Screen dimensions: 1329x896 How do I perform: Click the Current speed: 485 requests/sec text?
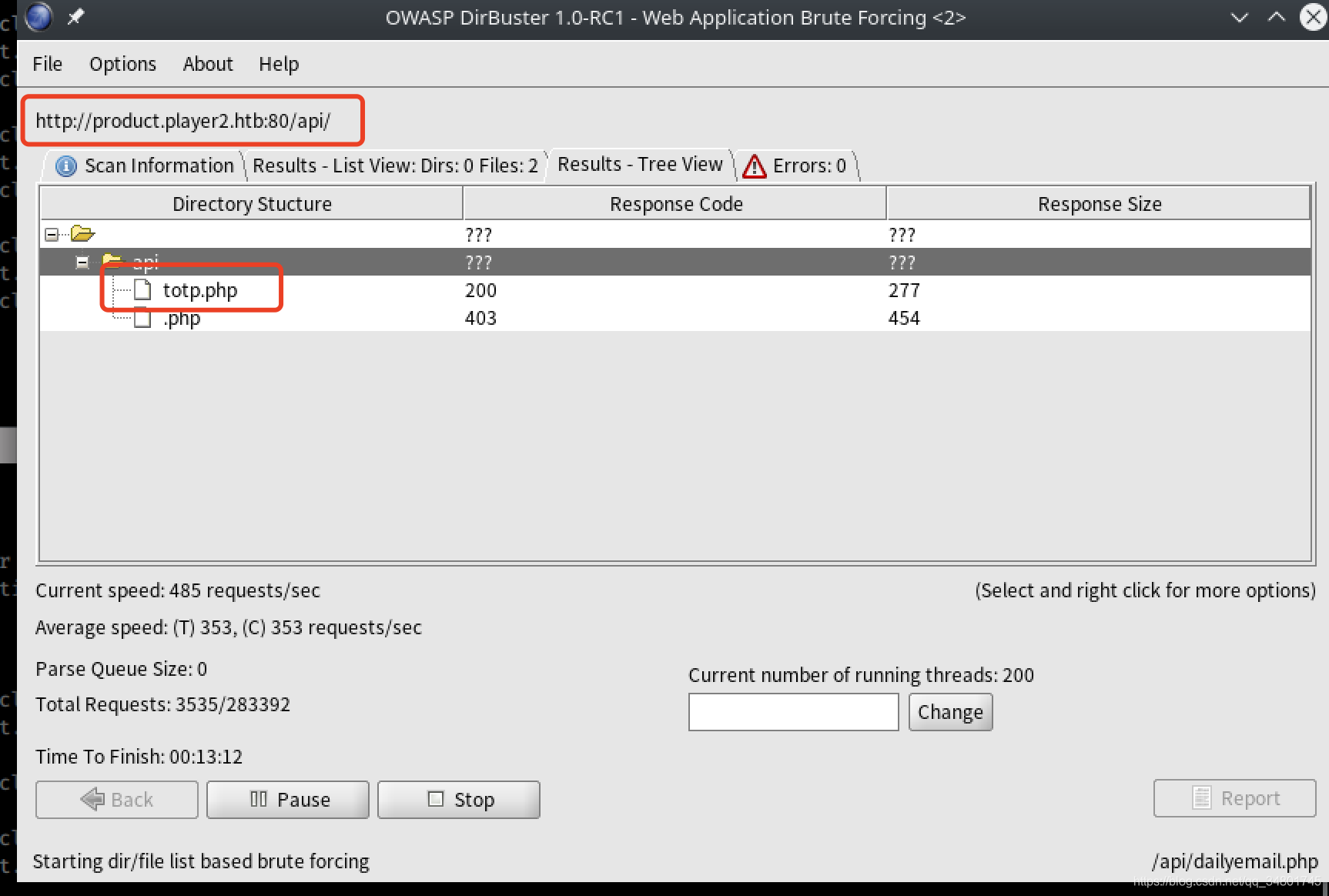click(178, 590)
